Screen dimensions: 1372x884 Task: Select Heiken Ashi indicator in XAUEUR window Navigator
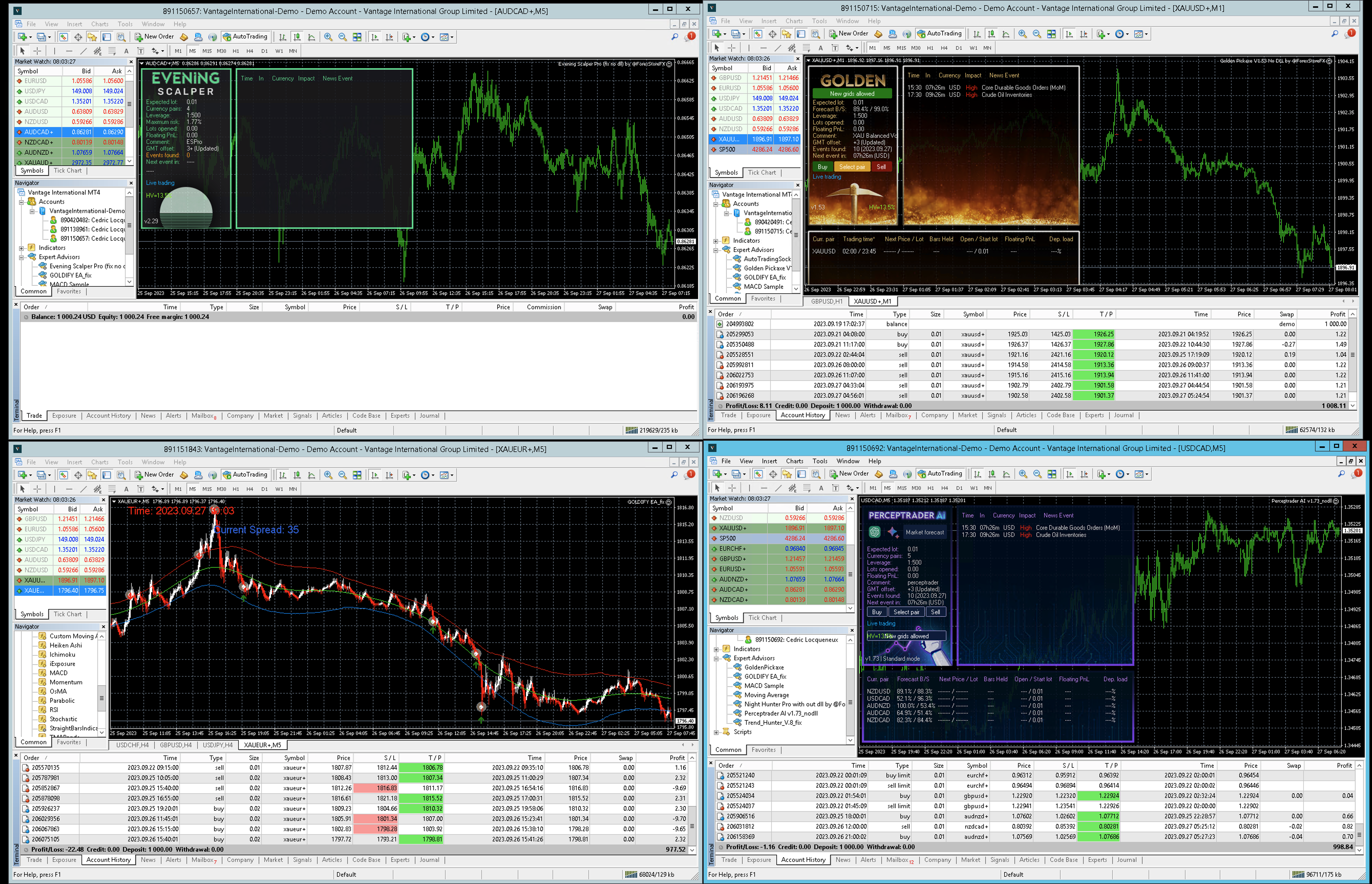[66, 645]
